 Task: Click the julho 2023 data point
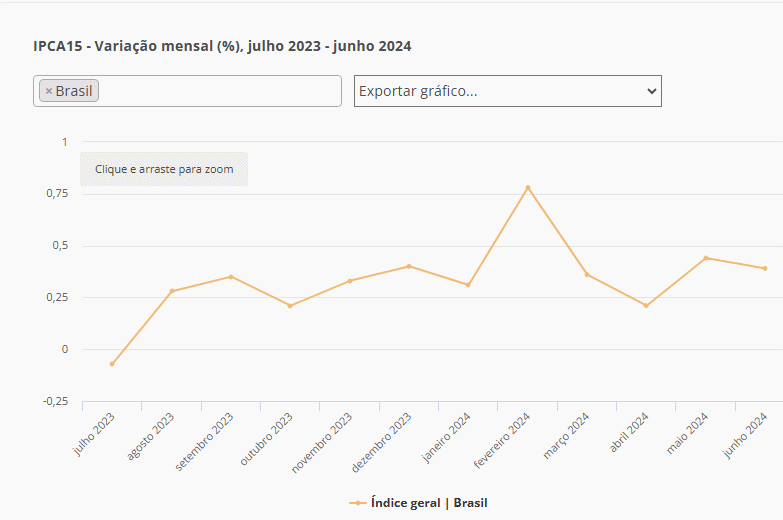click(112, 364)
